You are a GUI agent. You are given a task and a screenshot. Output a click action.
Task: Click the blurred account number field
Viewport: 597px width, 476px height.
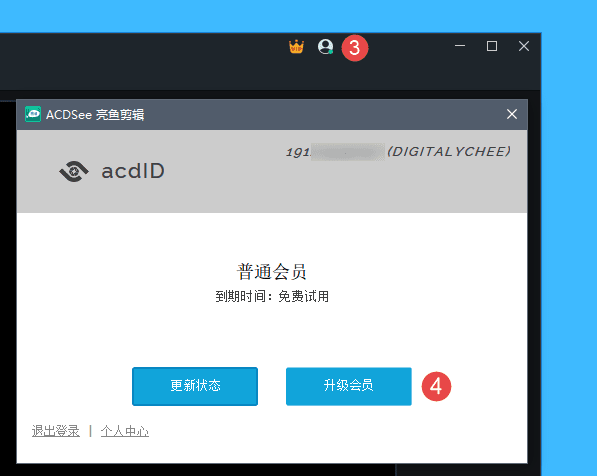tap(348, 152)
